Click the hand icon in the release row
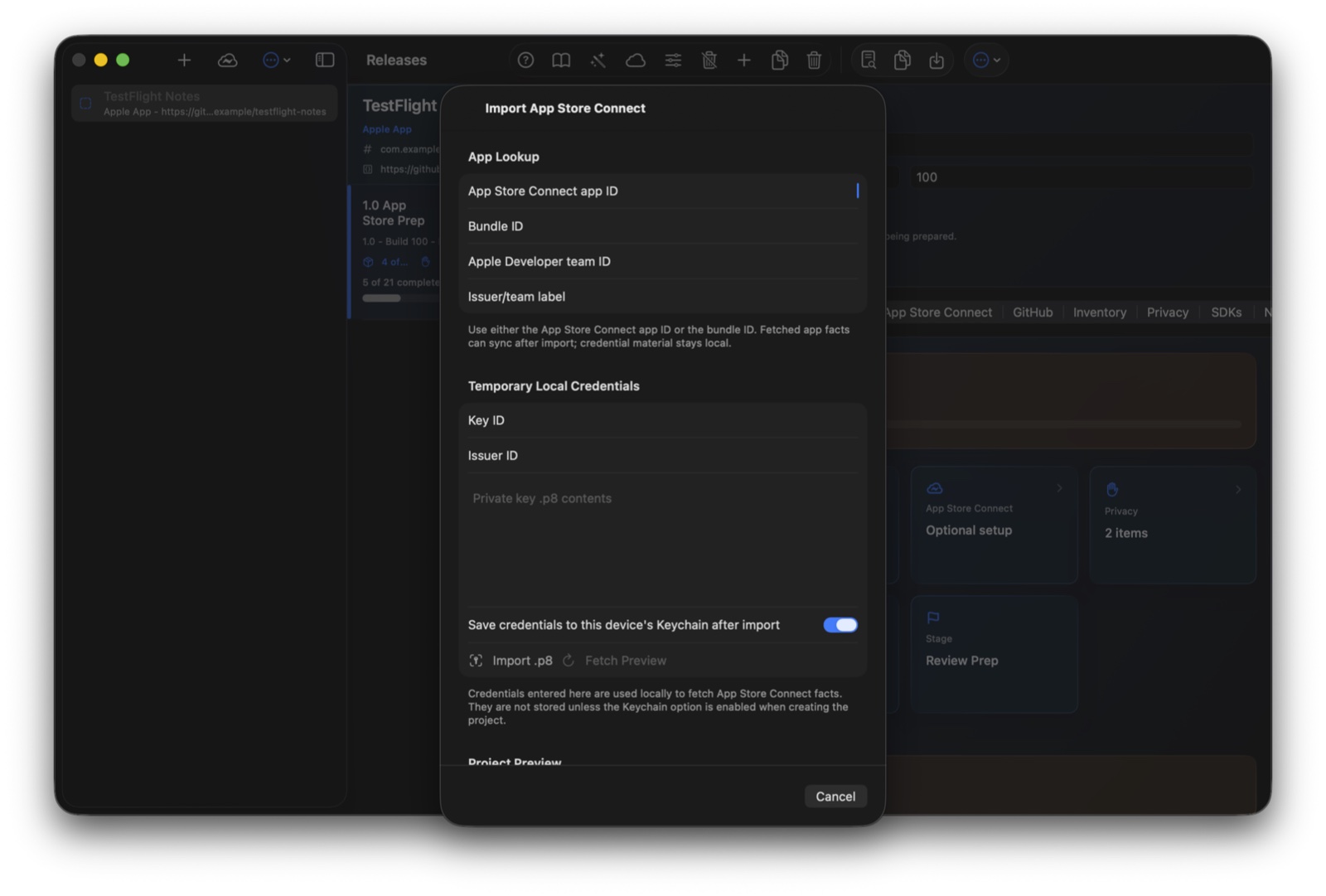Image resolution: width=1326 pixels, height=896 pixels. 425,262
